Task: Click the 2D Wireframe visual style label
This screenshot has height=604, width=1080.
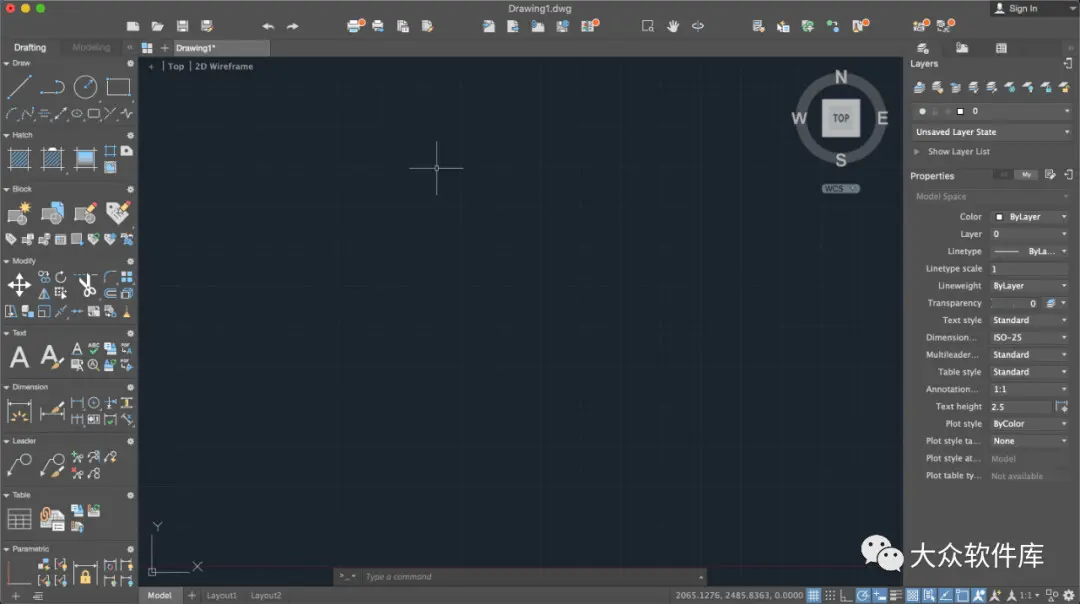Action: [224, 66]
